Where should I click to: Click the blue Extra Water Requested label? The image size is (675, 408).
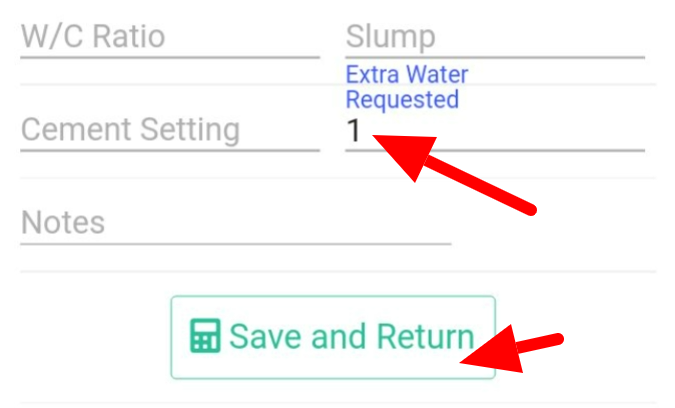(407, 87)
